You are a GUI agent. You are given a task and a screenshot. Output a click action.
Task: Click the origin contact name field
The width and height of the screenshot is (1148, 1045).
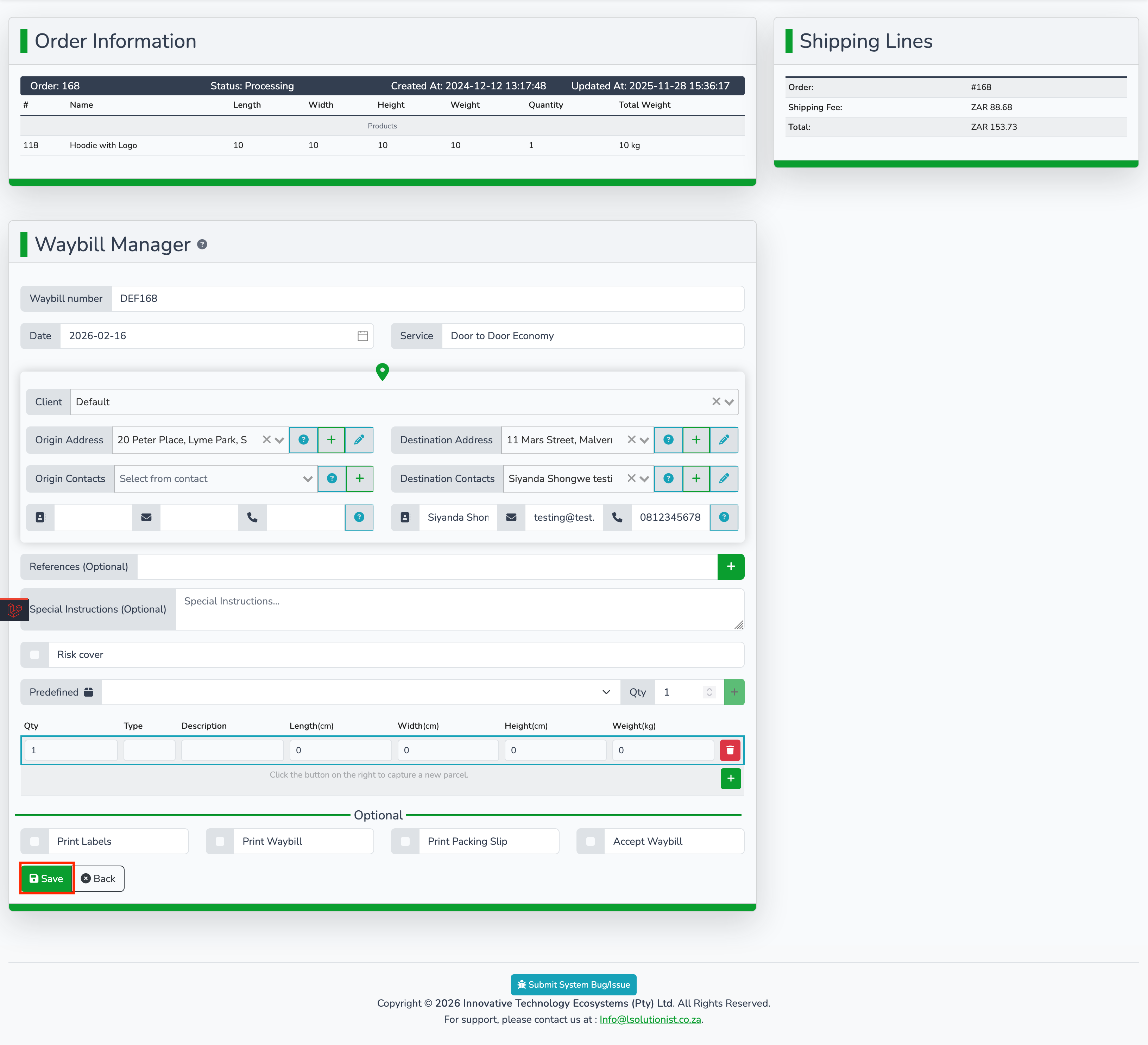click(x=93, y=517)
